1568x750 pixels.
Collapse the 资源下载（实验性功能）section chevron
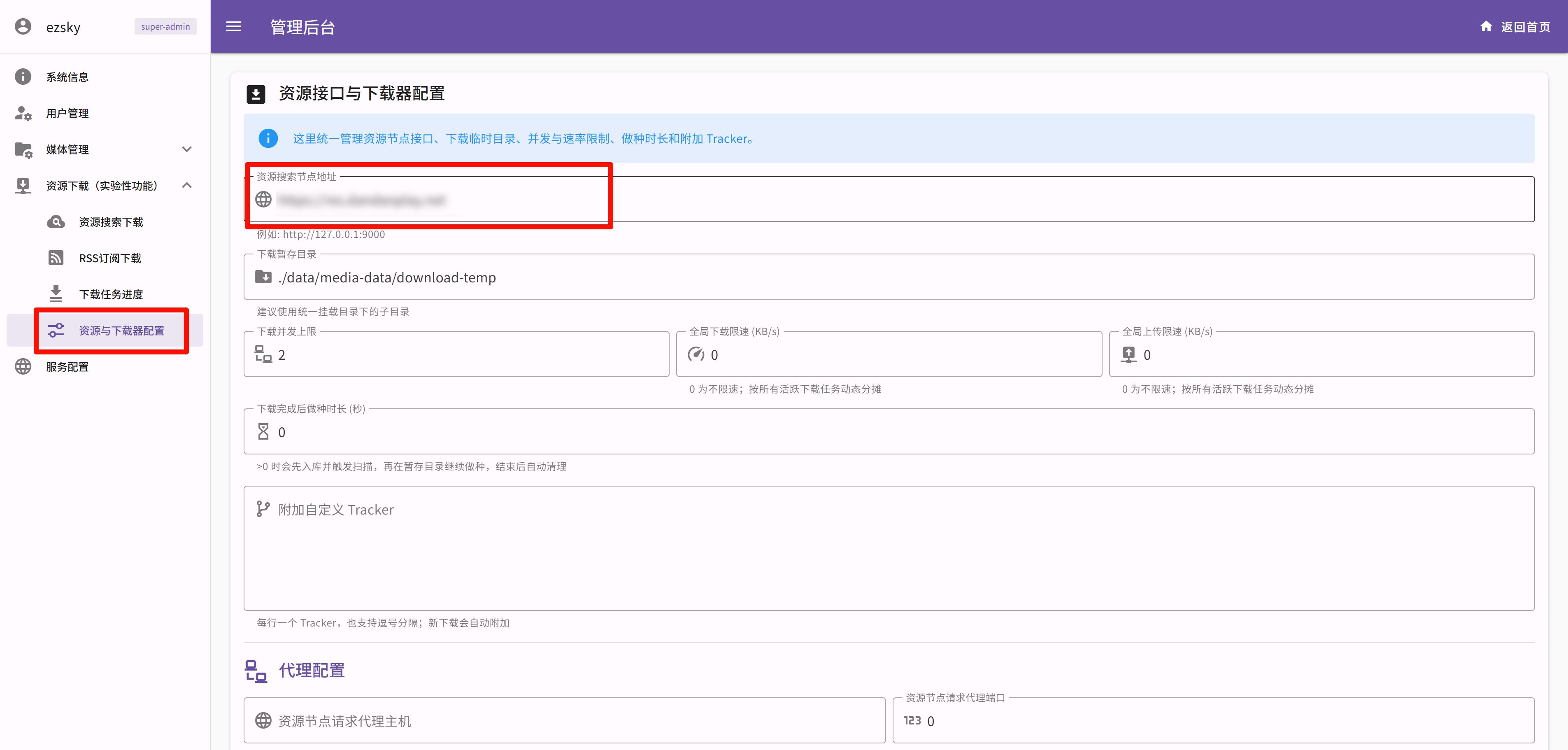(187, 185)
